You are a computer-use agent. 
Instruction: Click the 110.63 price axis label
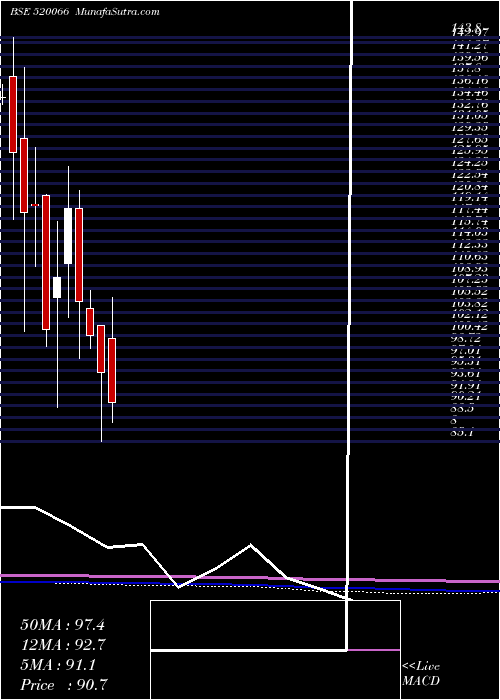(x=469, y=256)
